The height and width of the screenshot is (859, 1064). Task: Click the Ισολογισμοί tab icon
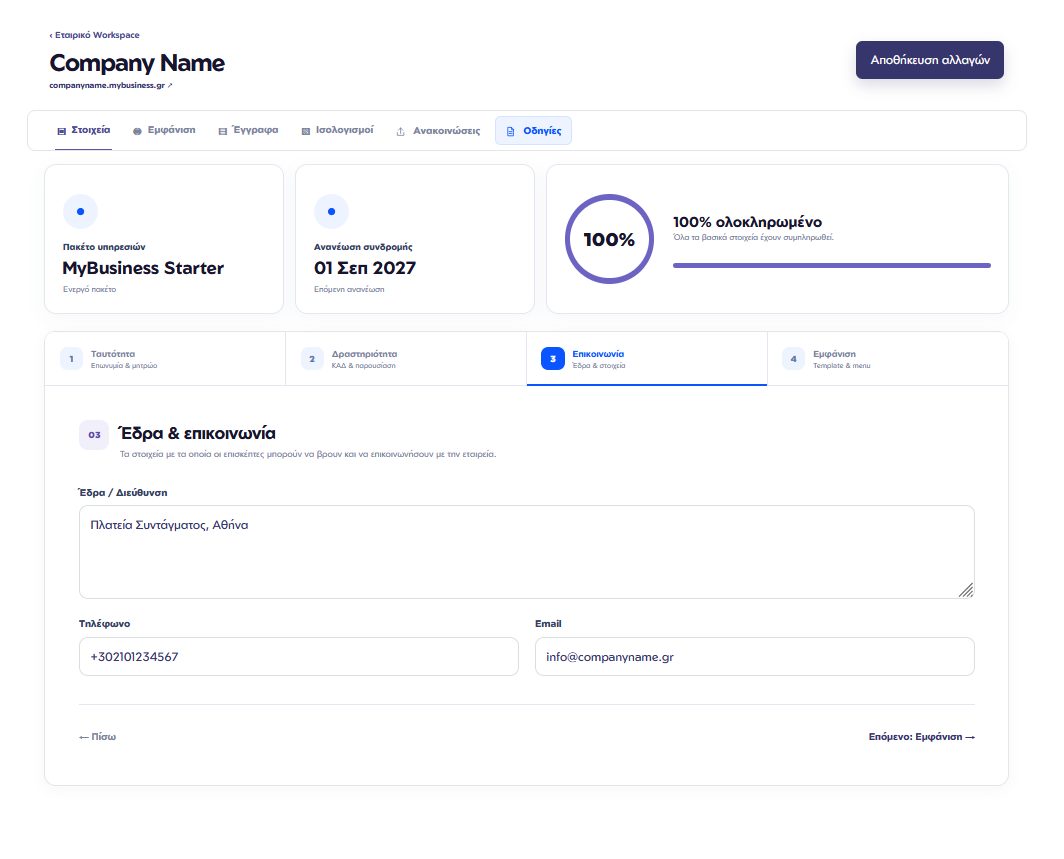point(305,131)
